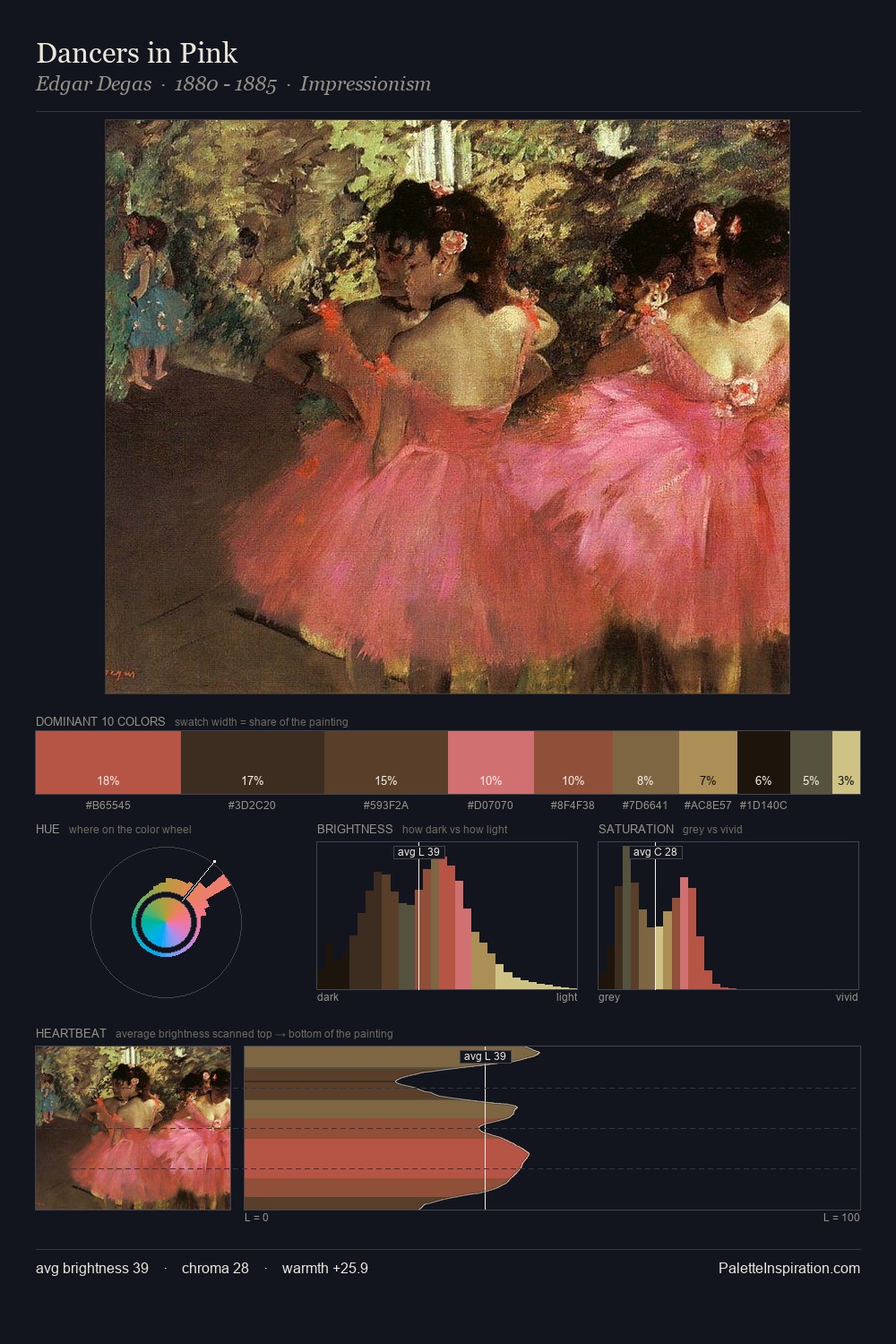Click the 'grey' axis label

(609, 997)
